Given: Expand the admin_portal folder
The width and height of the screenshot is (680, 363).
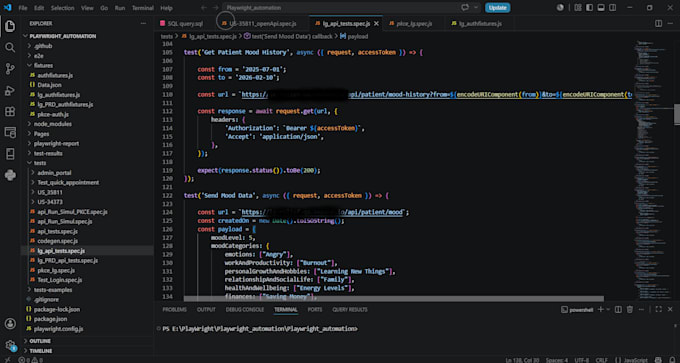Looking at the screenshot, I should (33, 173).
